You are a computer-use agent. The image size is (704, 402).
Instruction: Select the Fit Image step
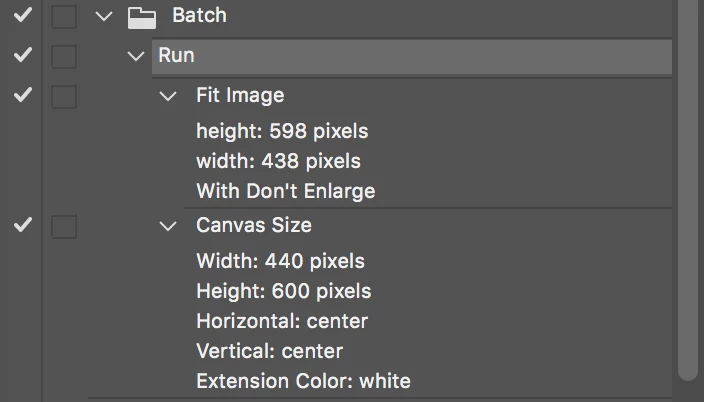click(x=240, y=95)
